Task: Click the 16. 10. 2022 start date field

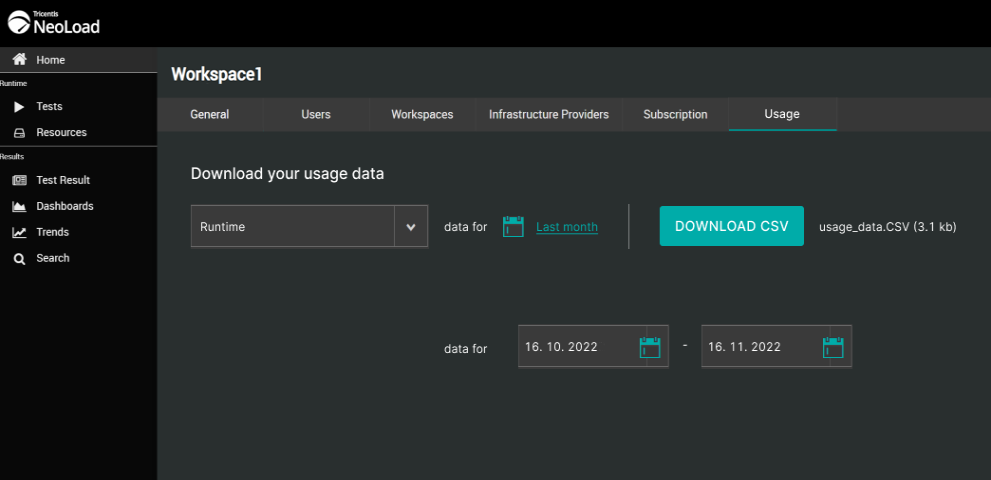Action: tap(575, 347)
